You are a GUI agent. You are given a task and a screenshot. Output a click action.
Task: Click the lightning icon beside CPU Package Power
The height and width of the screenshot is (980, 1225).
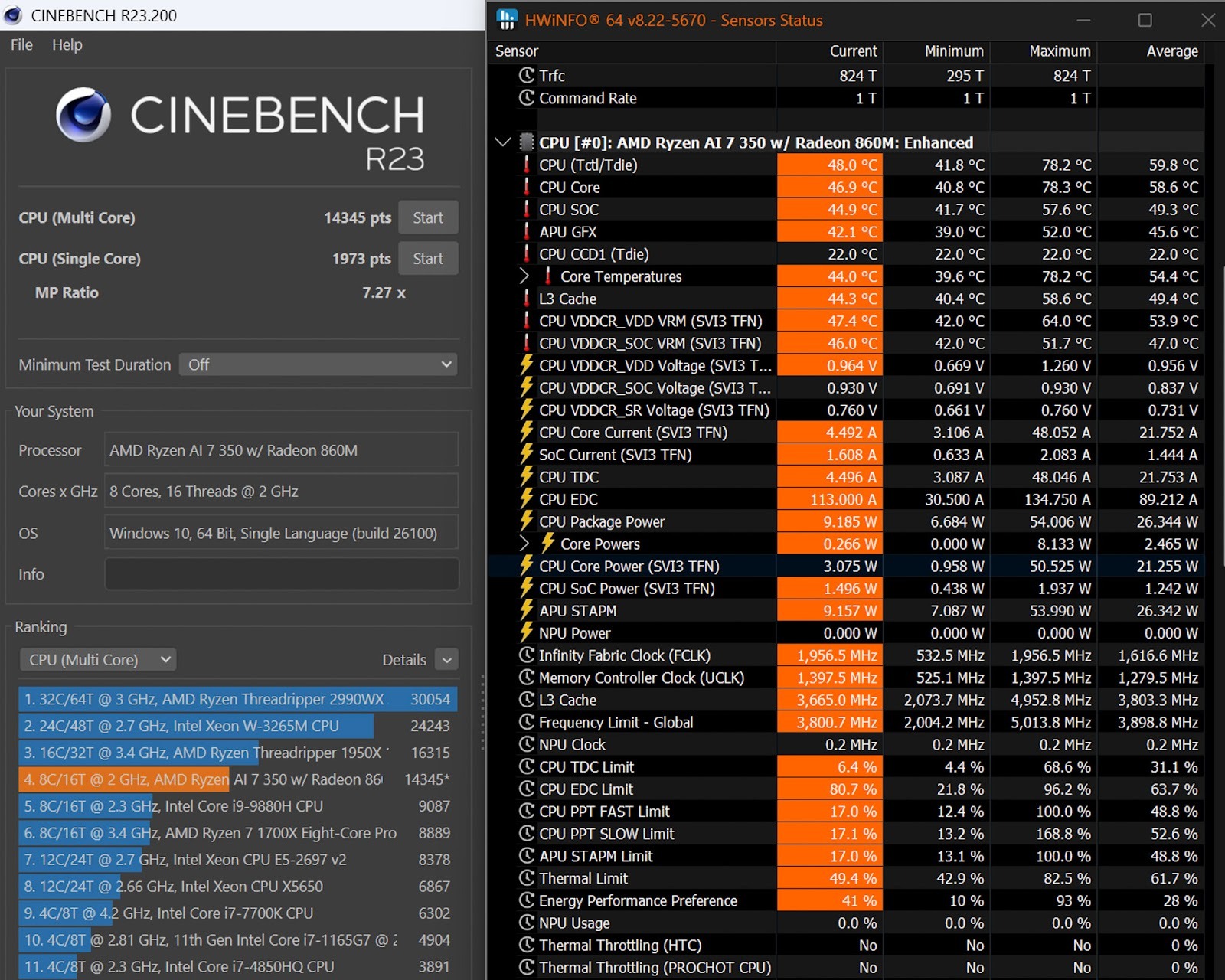(x=527, y=521)
